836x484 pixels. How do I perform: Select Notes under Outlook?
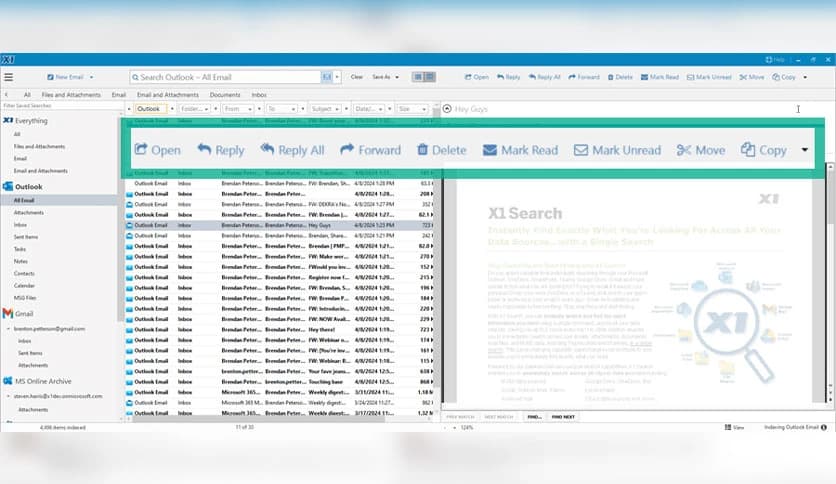21,261
